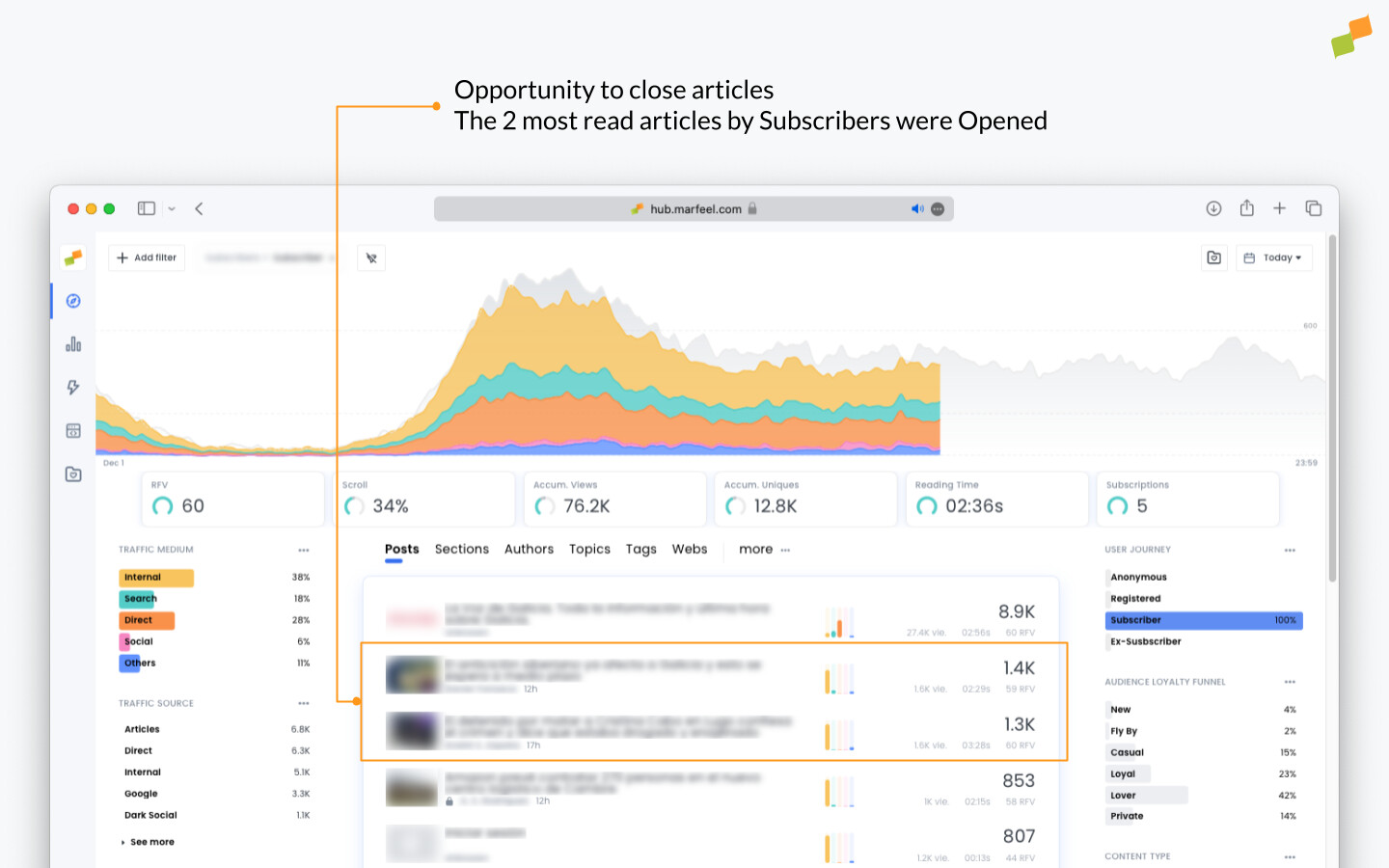Viewport: 1389px width, 868px height.
Task: Switch to the Authors tab
Action: tap(529, 549)
